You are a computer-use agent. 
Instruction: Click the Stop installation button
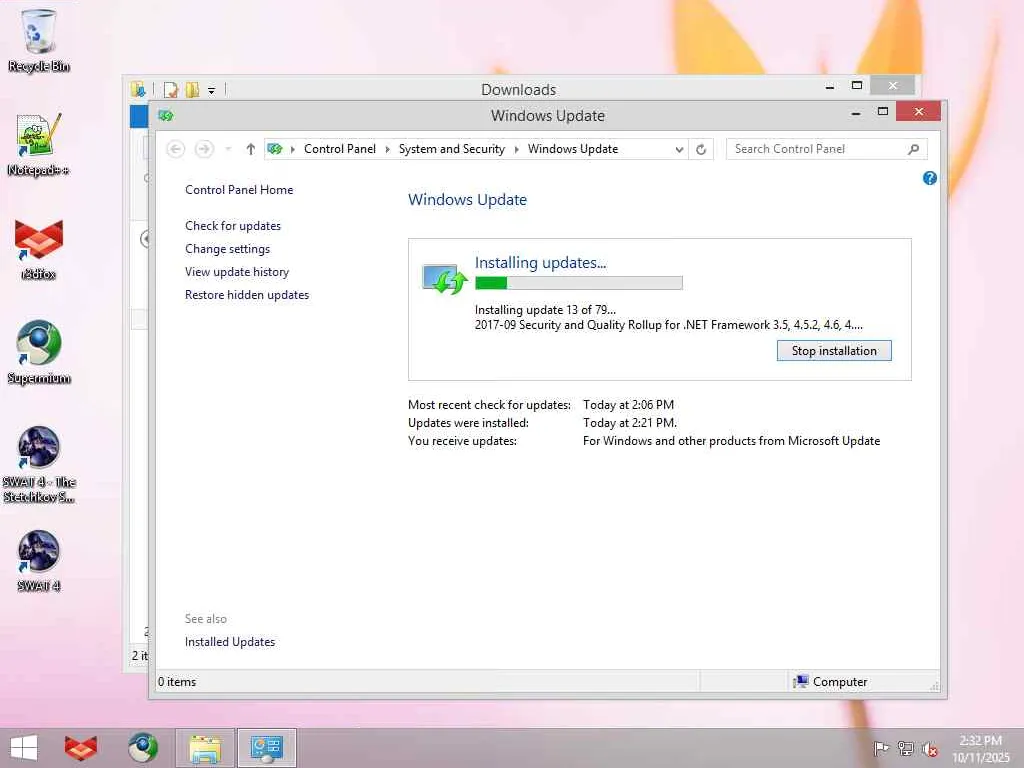click(x=834, y=351)
